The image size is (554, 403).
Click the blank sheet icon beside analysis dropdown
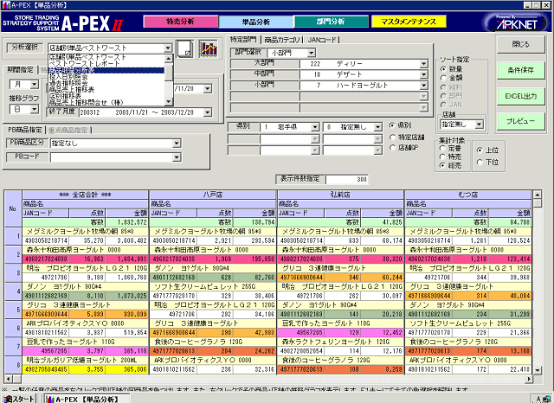coord(185,49)
